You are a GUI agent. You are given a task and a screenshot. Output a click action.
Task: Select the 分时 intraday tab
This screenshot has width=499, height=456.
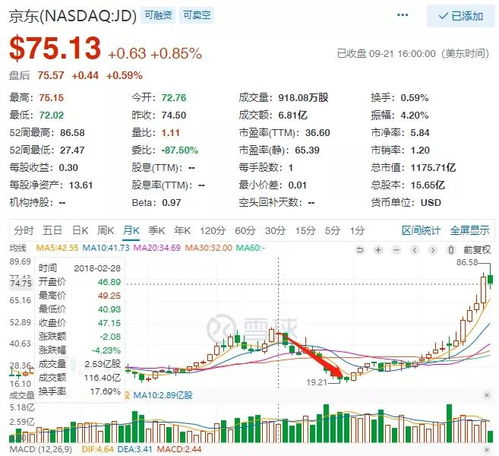coord(24,230)
